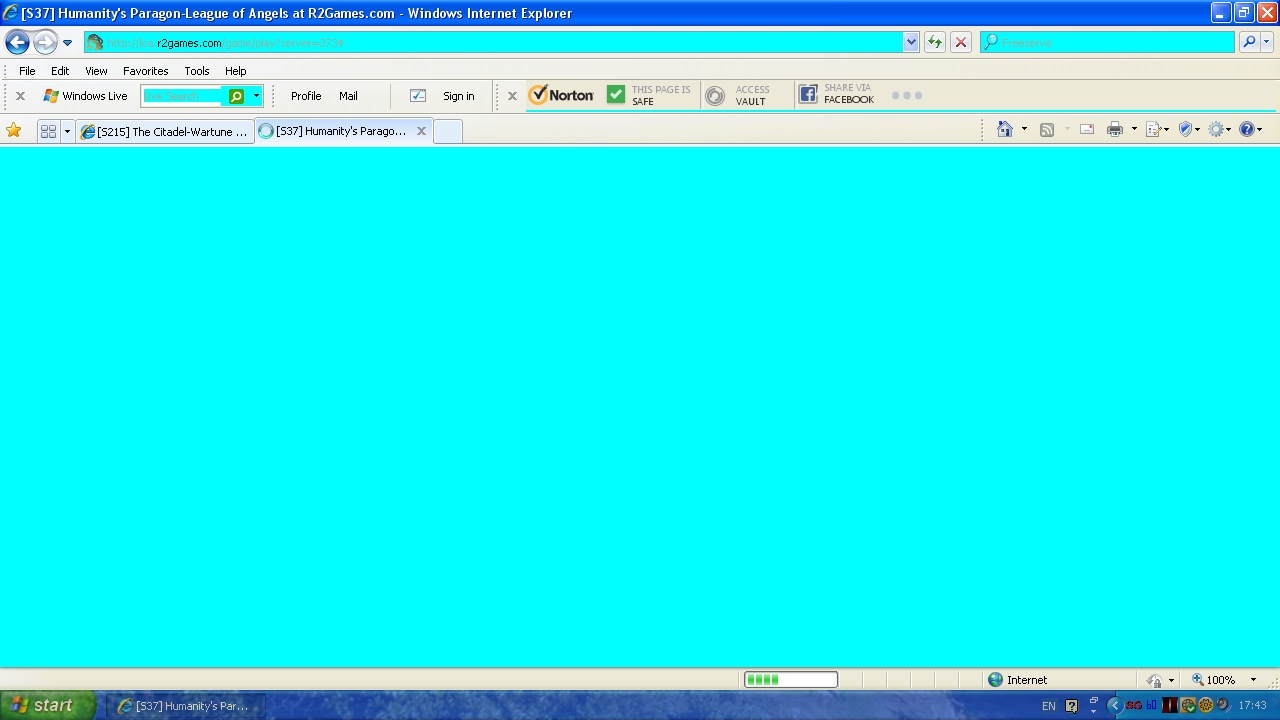Expand the zoom level 100% dropdown
The image size is (1280, 720).
coord(1253,680)
